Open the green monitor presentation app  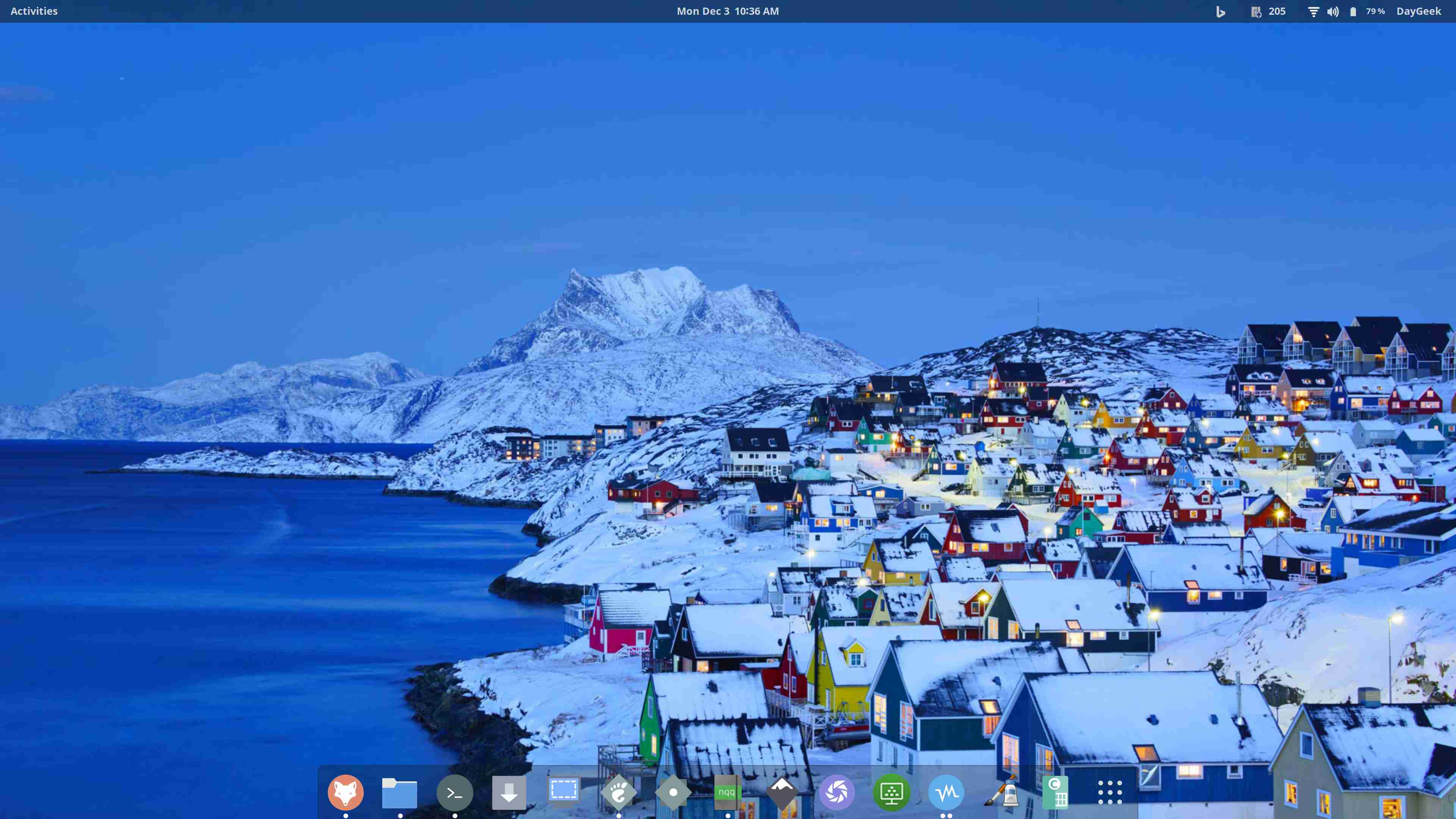pos(891,792)
